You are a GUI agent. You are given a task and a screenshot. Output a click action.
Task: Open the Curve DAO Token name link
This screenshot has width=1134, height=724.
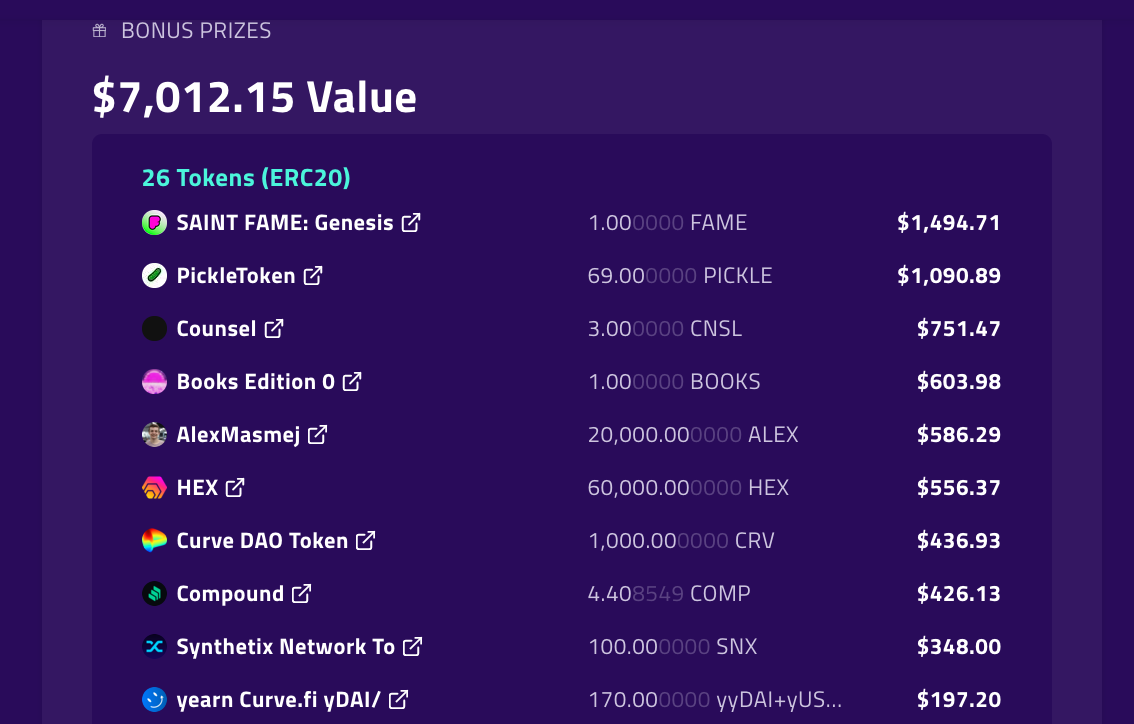[x=262, y=540]
